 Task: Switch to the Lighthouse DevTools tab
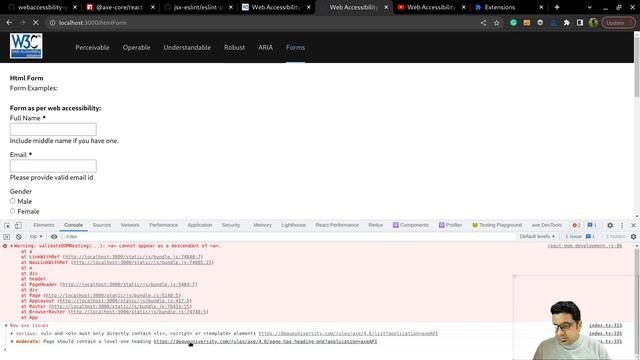293,225
